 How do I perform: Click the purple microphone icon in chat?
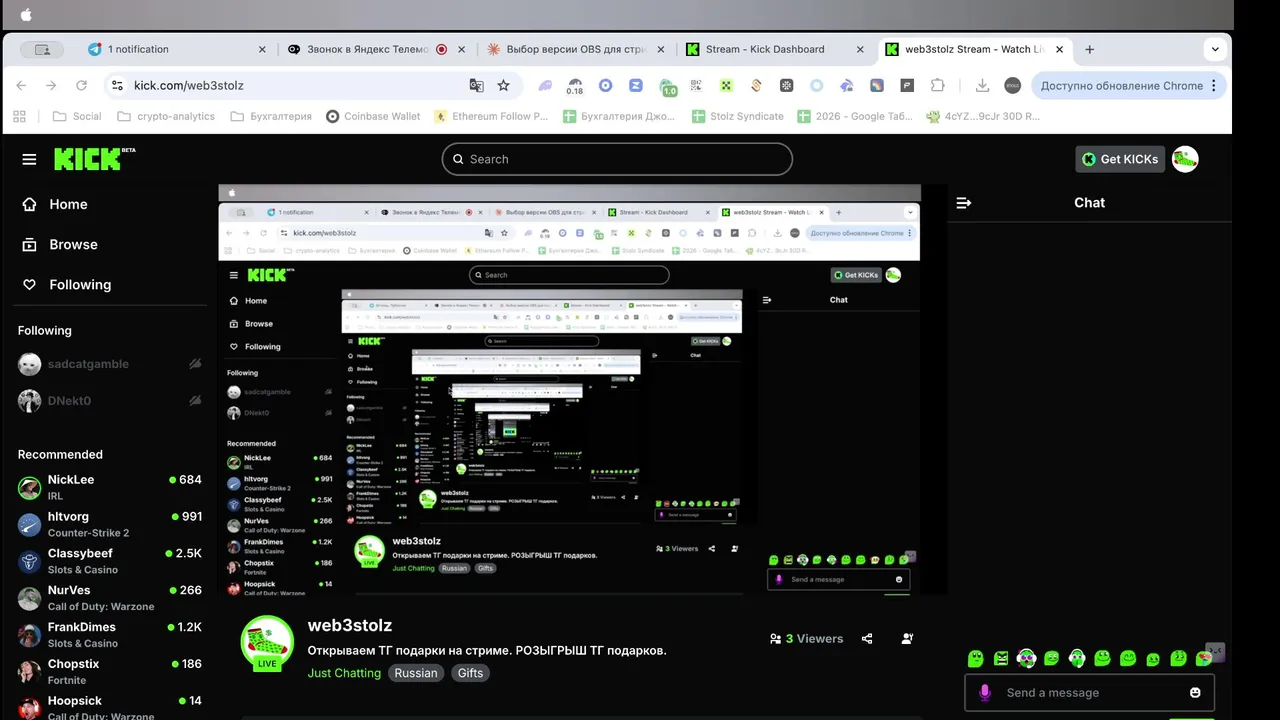tap(985, 692)
